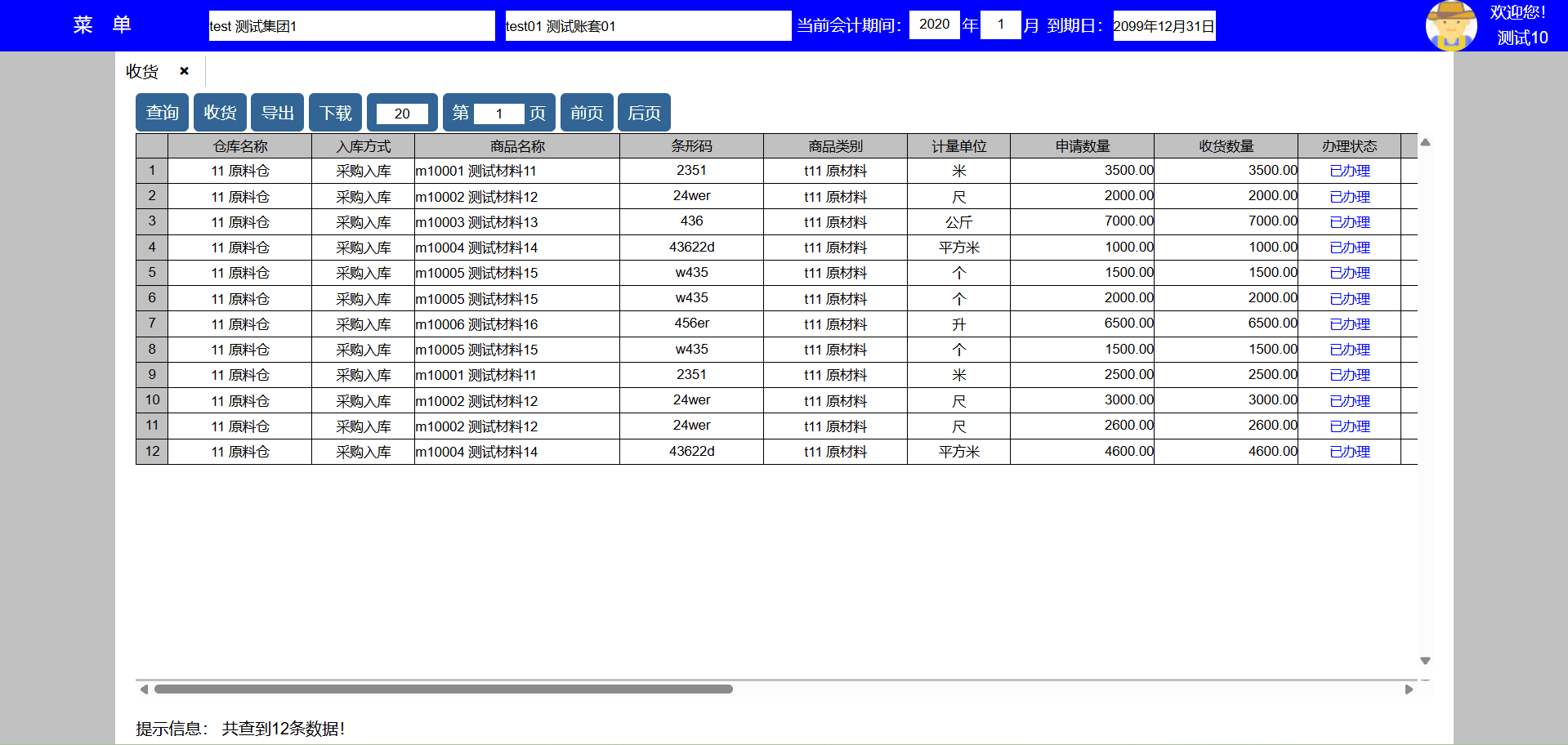Open the test 测试集团1 group selector
The width and height of the screenshot is (1568, 745).
pos(351,26)
